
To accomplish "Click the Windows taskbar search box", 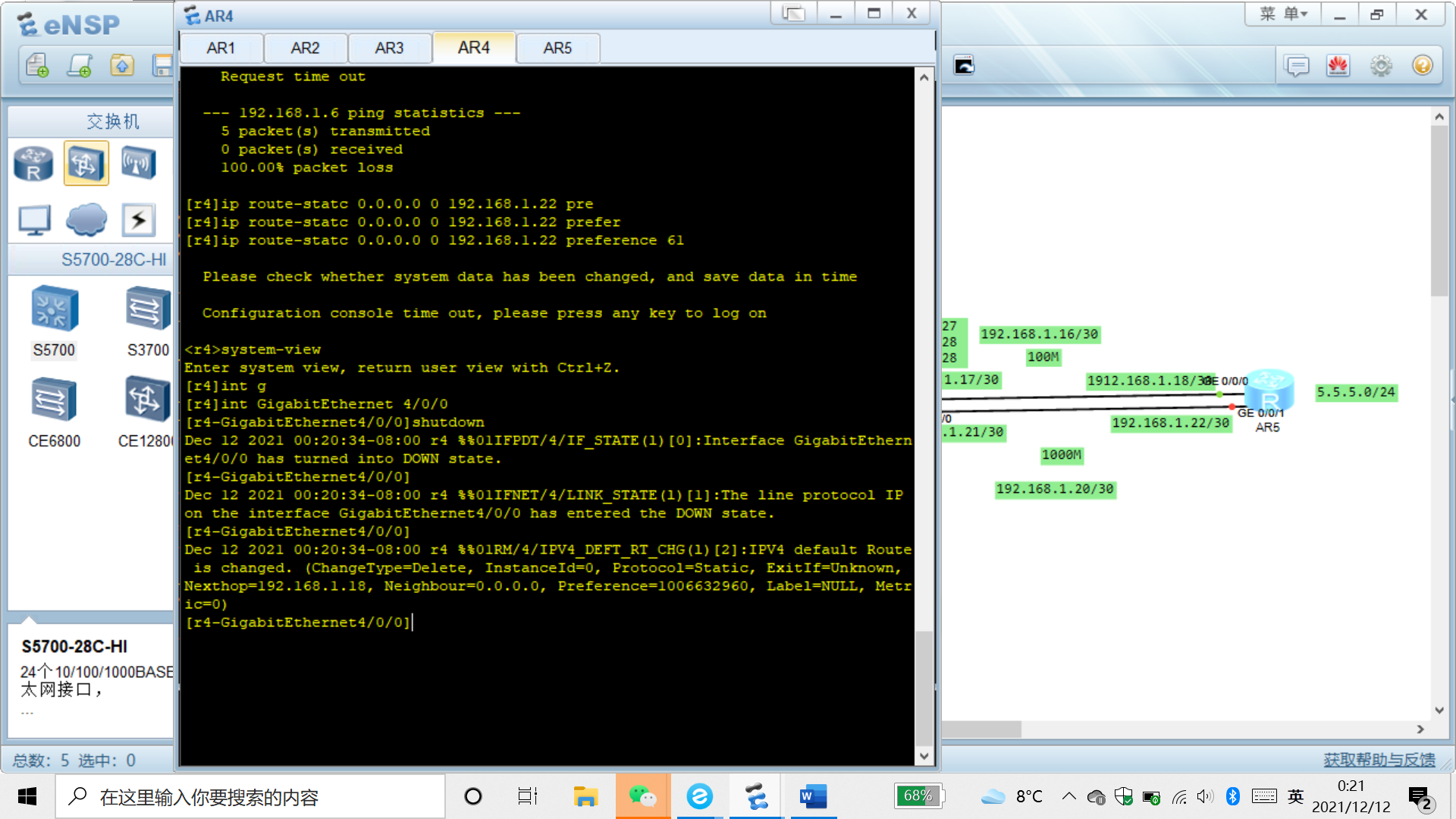I will coord(250,797).
